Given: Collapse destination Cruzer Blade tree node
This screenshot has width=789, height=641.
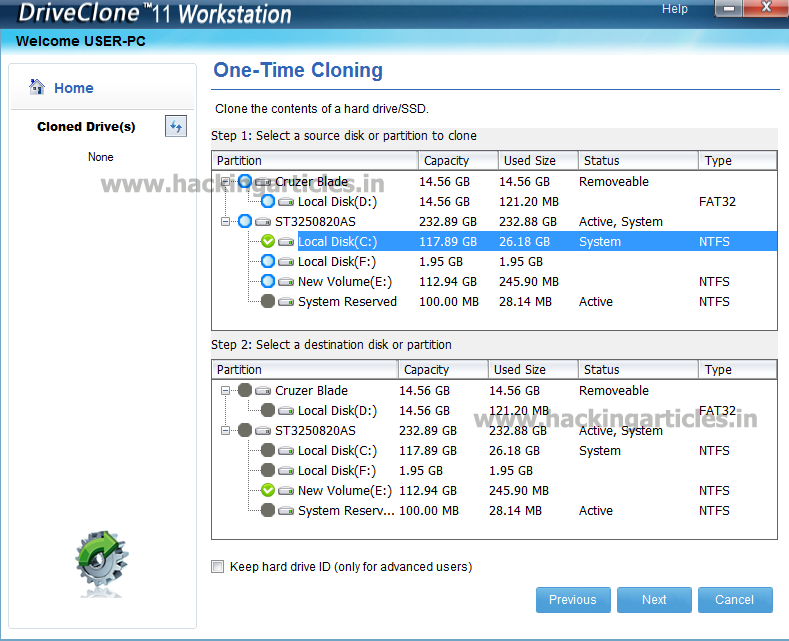Looking at the screenshot, I should [x=225, y=390].
